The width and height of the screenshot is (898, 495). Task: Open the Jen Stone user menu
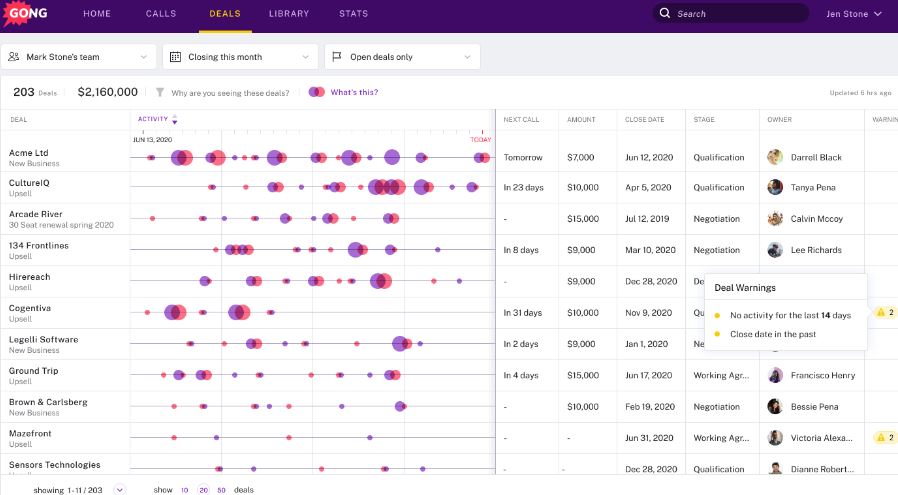coord(853,14)
